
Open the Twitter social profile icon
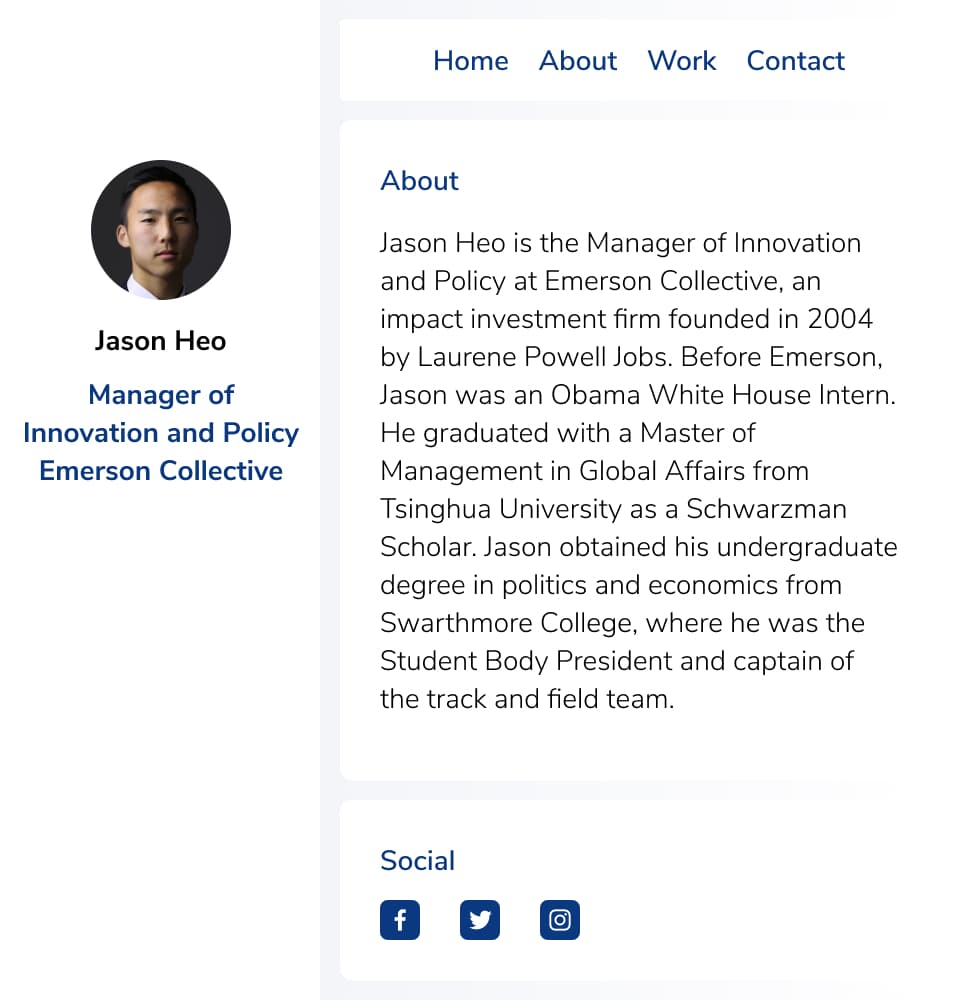(480, 920)
